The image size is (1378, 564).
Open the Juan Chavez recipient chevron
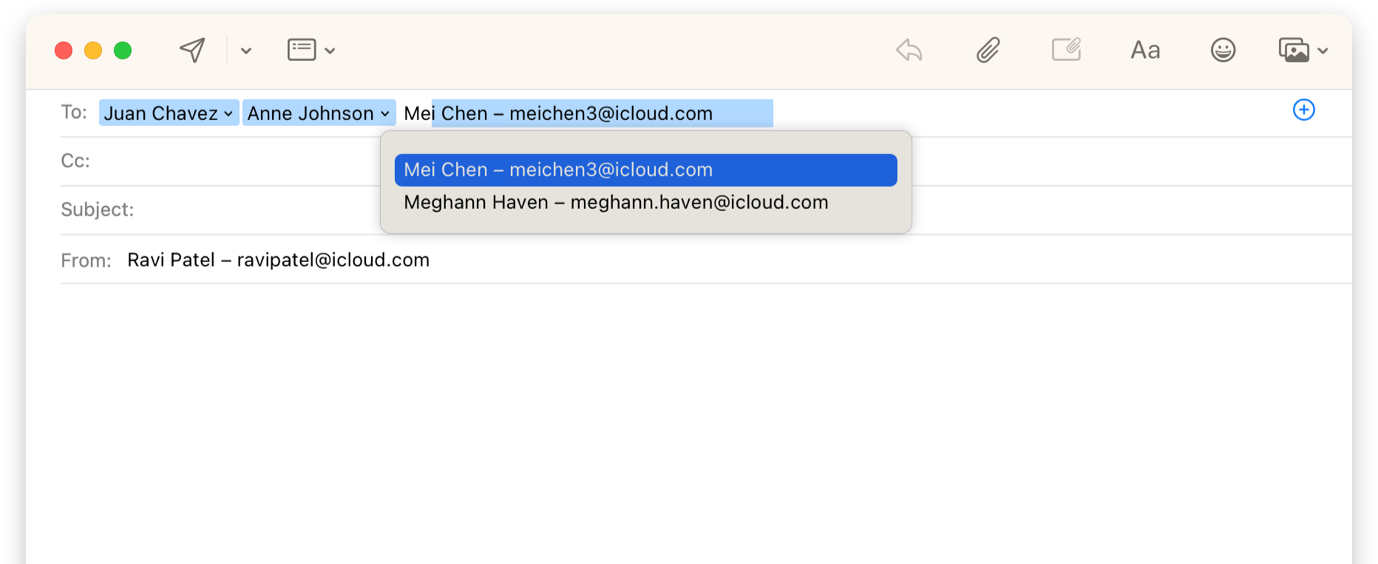(x=229, y=114)
